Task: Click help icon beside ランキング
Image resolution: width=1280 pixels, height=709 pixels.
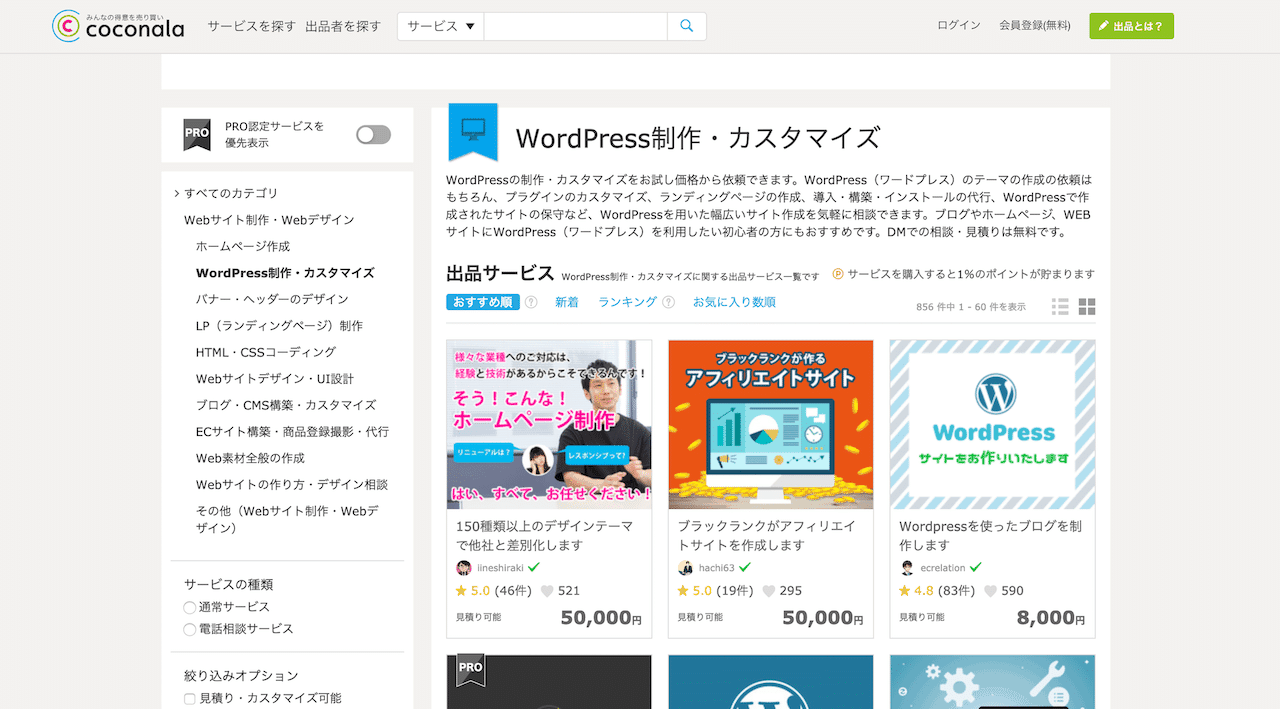Action: coord(668,302)
